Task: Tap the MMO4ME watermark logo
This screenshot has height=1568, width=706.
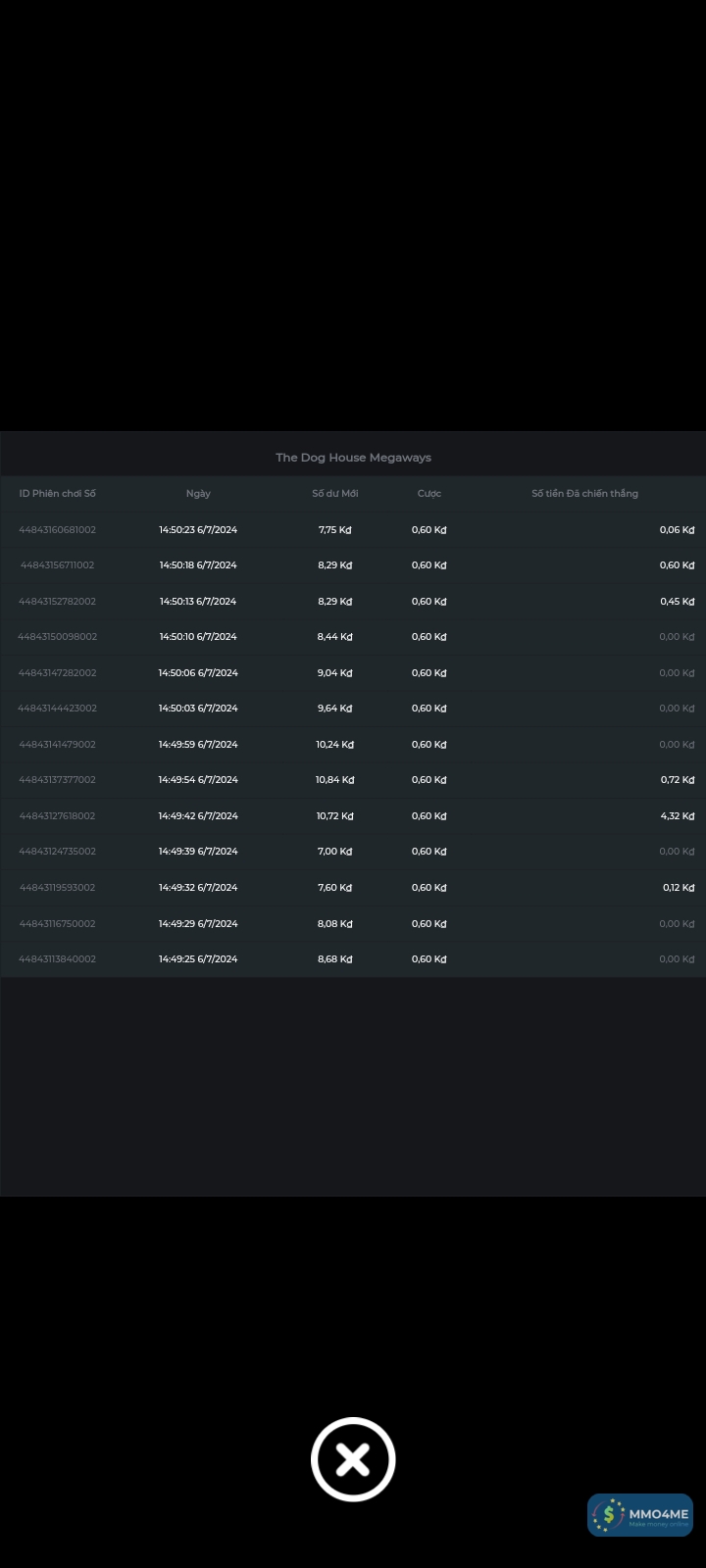Action: 640,1515
